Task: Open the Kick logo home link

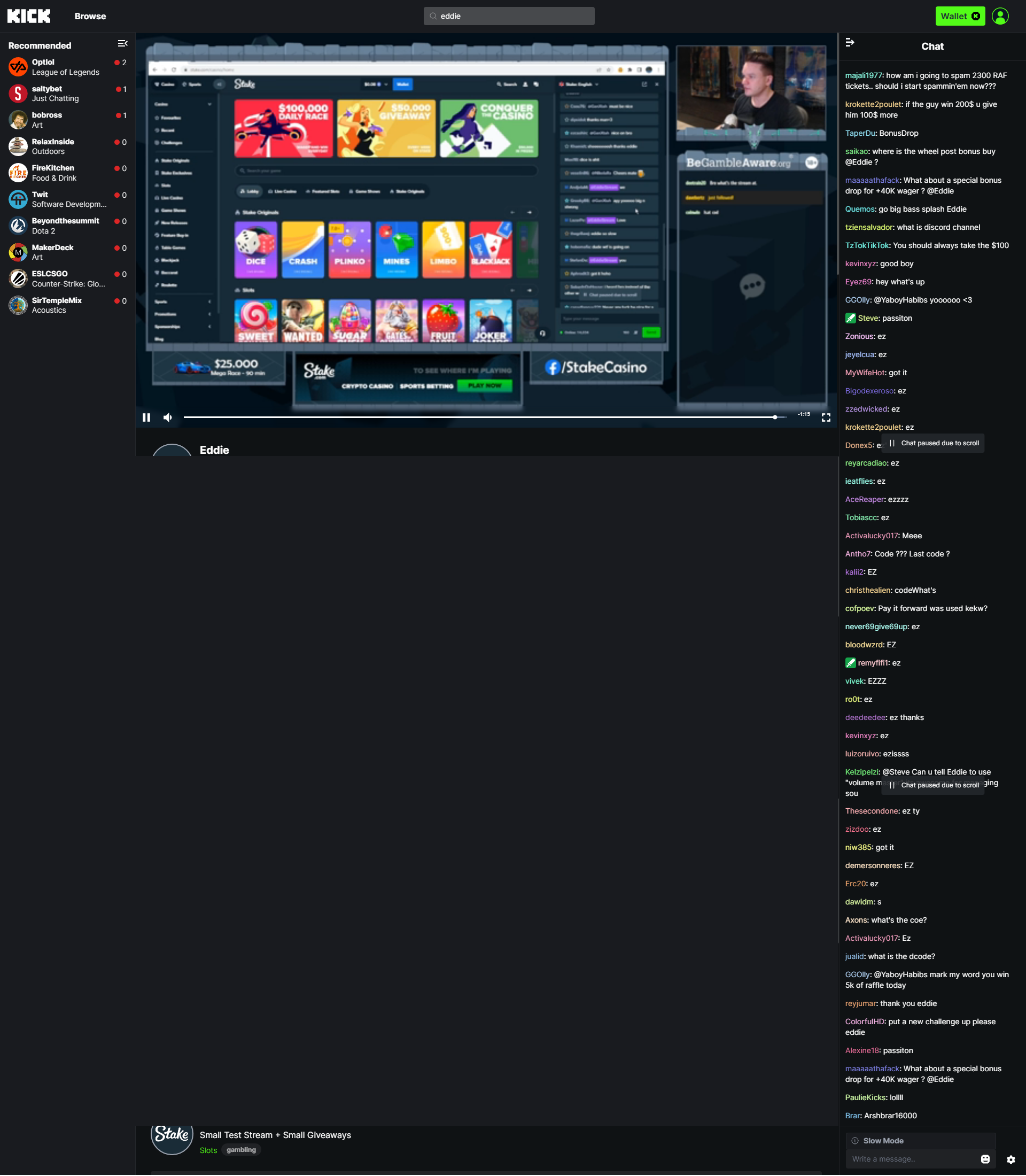Action: coord(29,16)
